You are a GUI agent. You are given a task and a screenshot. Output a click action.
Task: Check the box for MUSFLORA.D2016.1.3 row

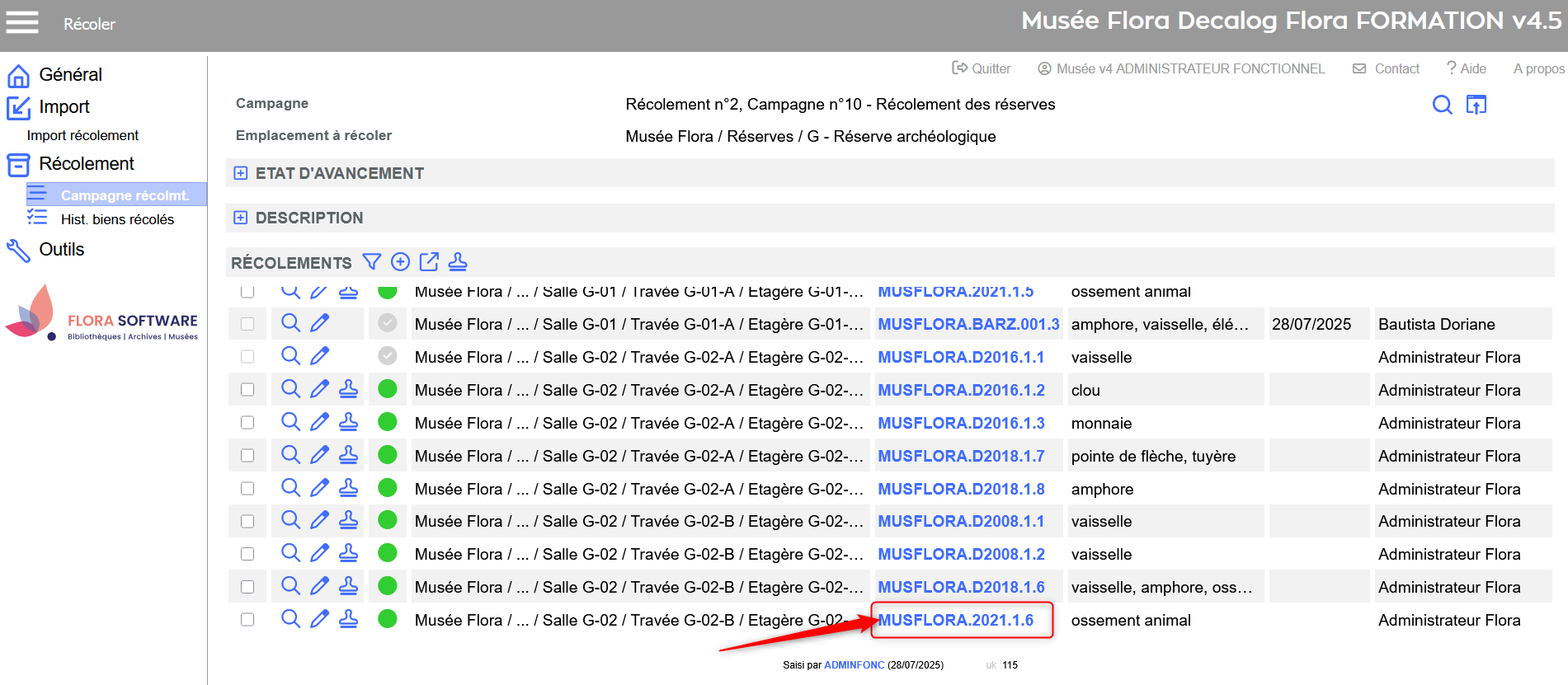(247, 422)
